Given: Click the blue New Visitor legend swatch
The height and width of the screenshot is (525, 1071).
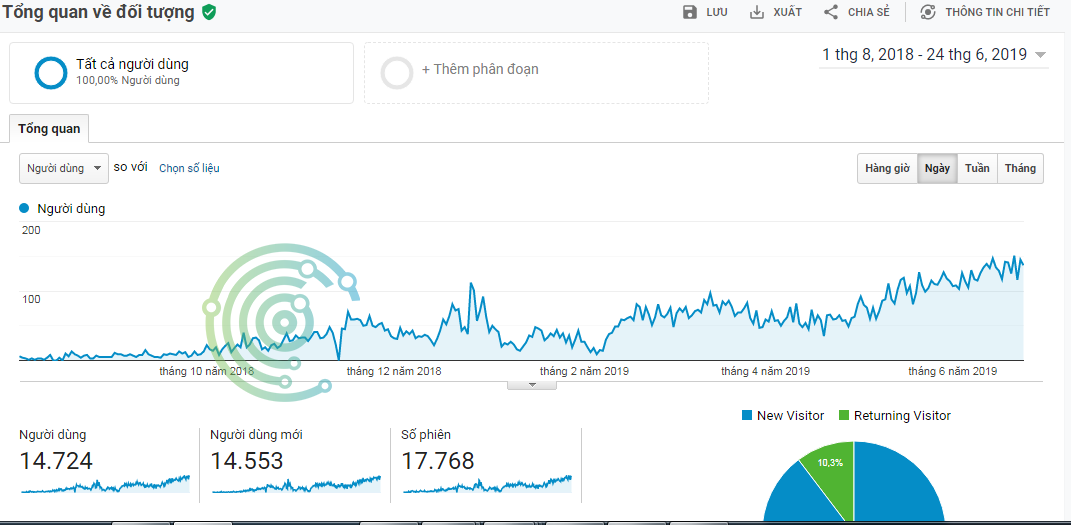Looking at the screenshot, I should coord(747,415).
